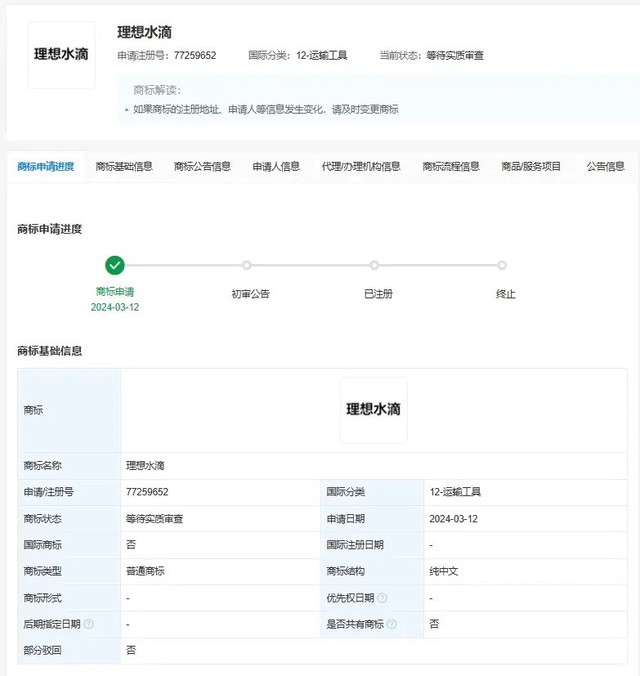Click the progress date 2024-03-12
640x676 pixels.
pyautogui.click(x=115, y=307)
